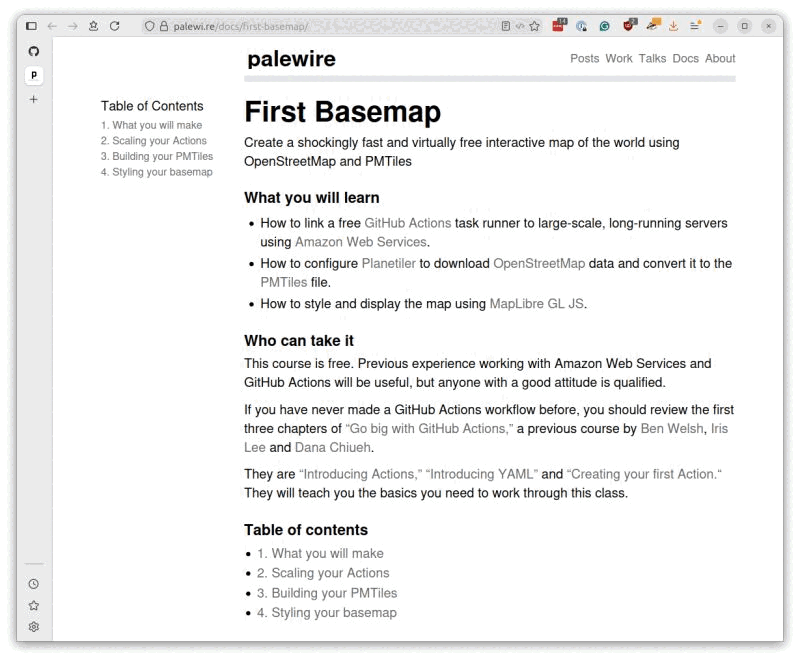Follow the GitHub Actions link
The image size is (800, 660).
click(408, 223)
